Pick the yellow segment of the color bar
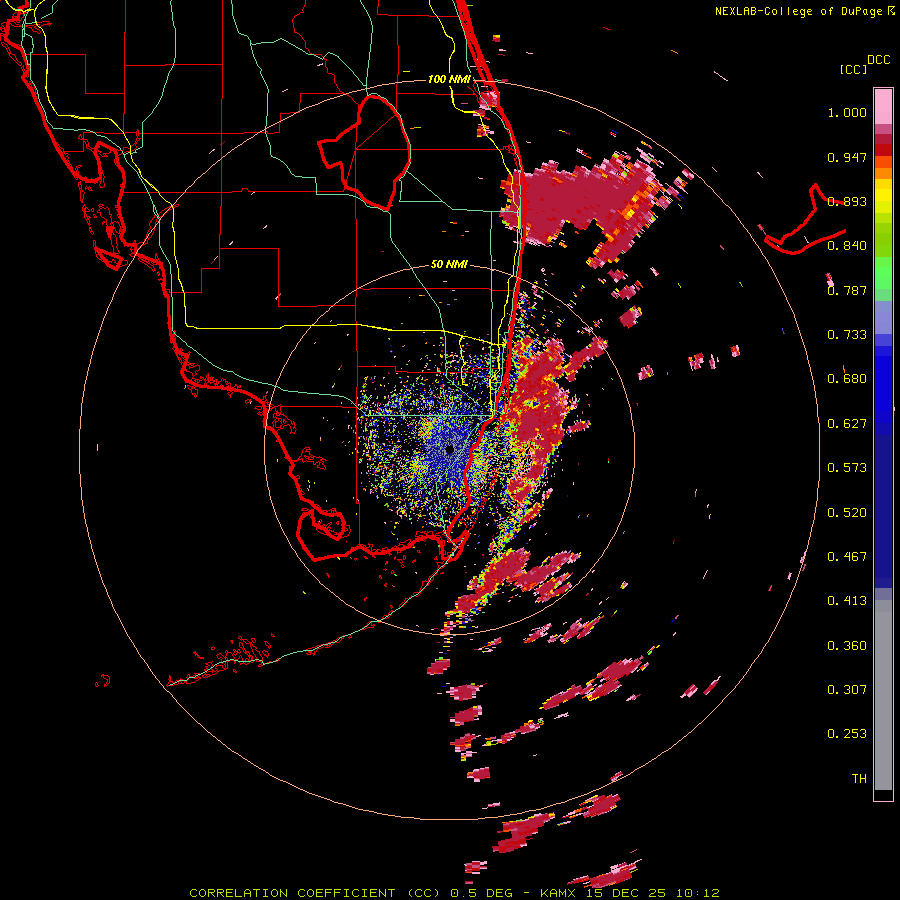 (x=883, y=196)
